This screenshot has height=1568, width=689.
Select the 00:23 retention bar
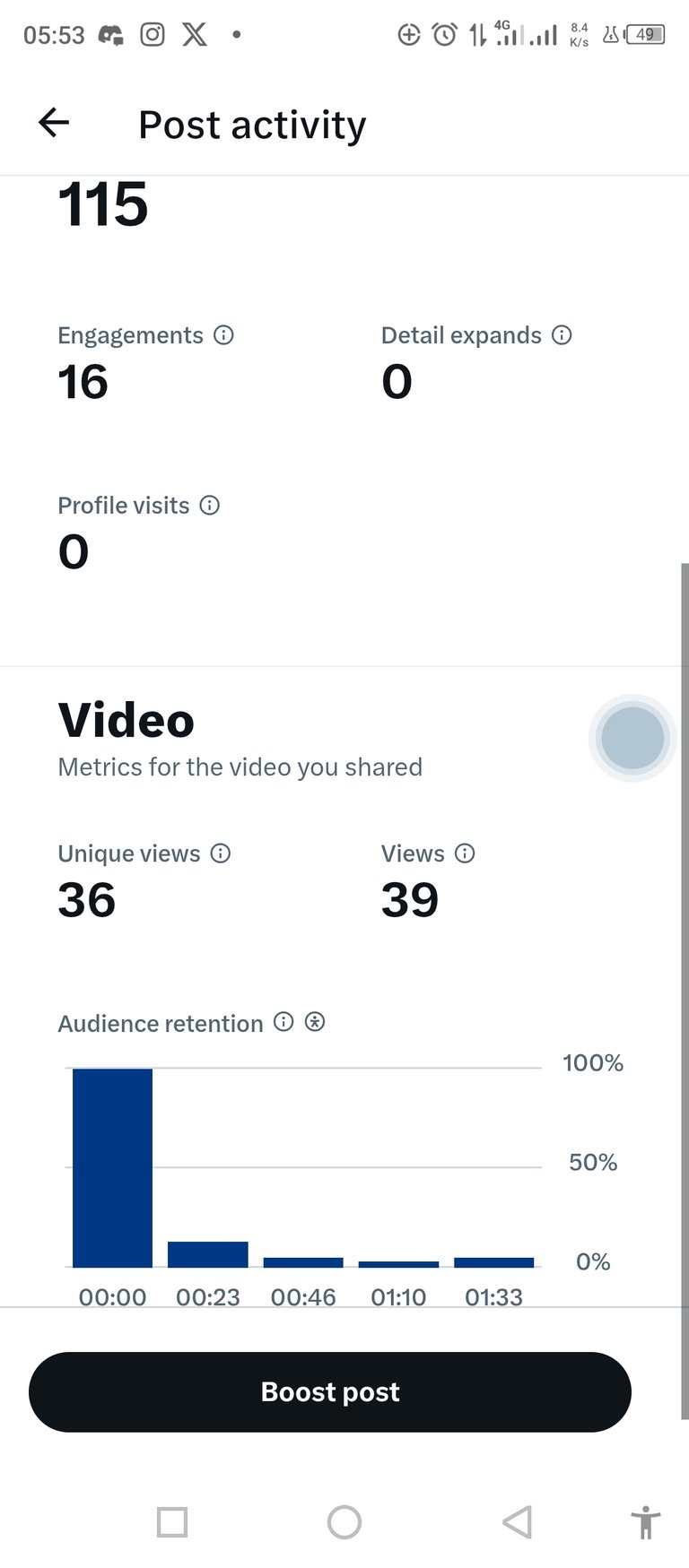(208, 1254)
